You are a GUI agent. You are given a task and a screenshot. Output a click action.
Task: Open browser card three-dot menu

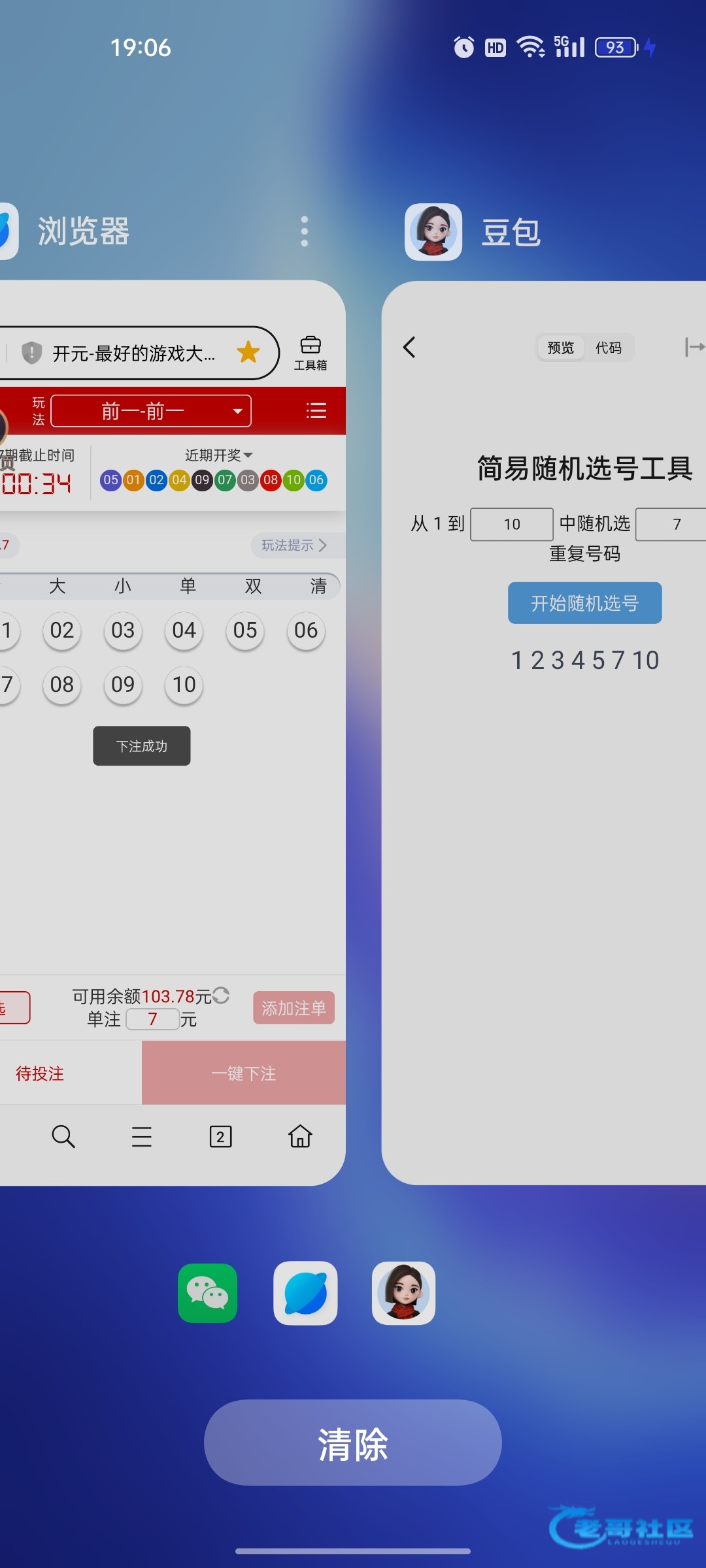point(304,232)
